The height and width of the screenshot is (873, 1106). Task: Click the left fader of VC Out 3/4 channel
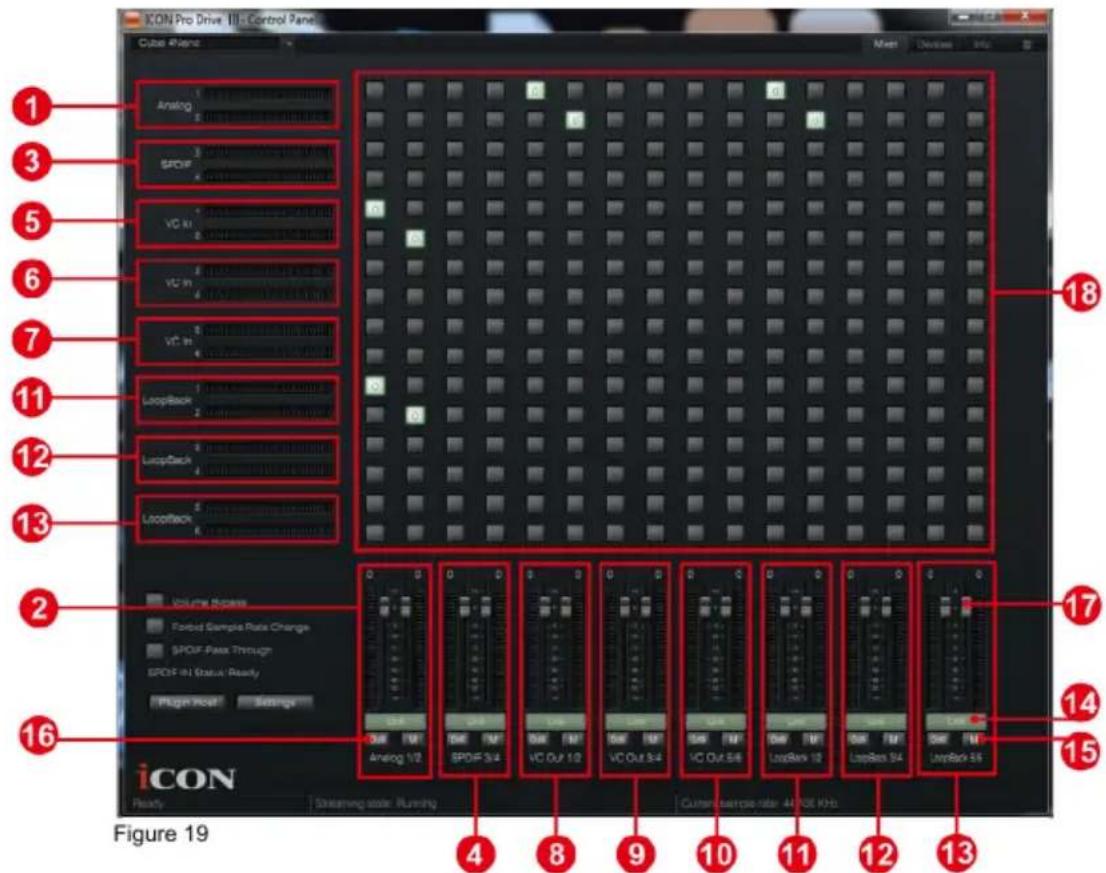(625, 606)
